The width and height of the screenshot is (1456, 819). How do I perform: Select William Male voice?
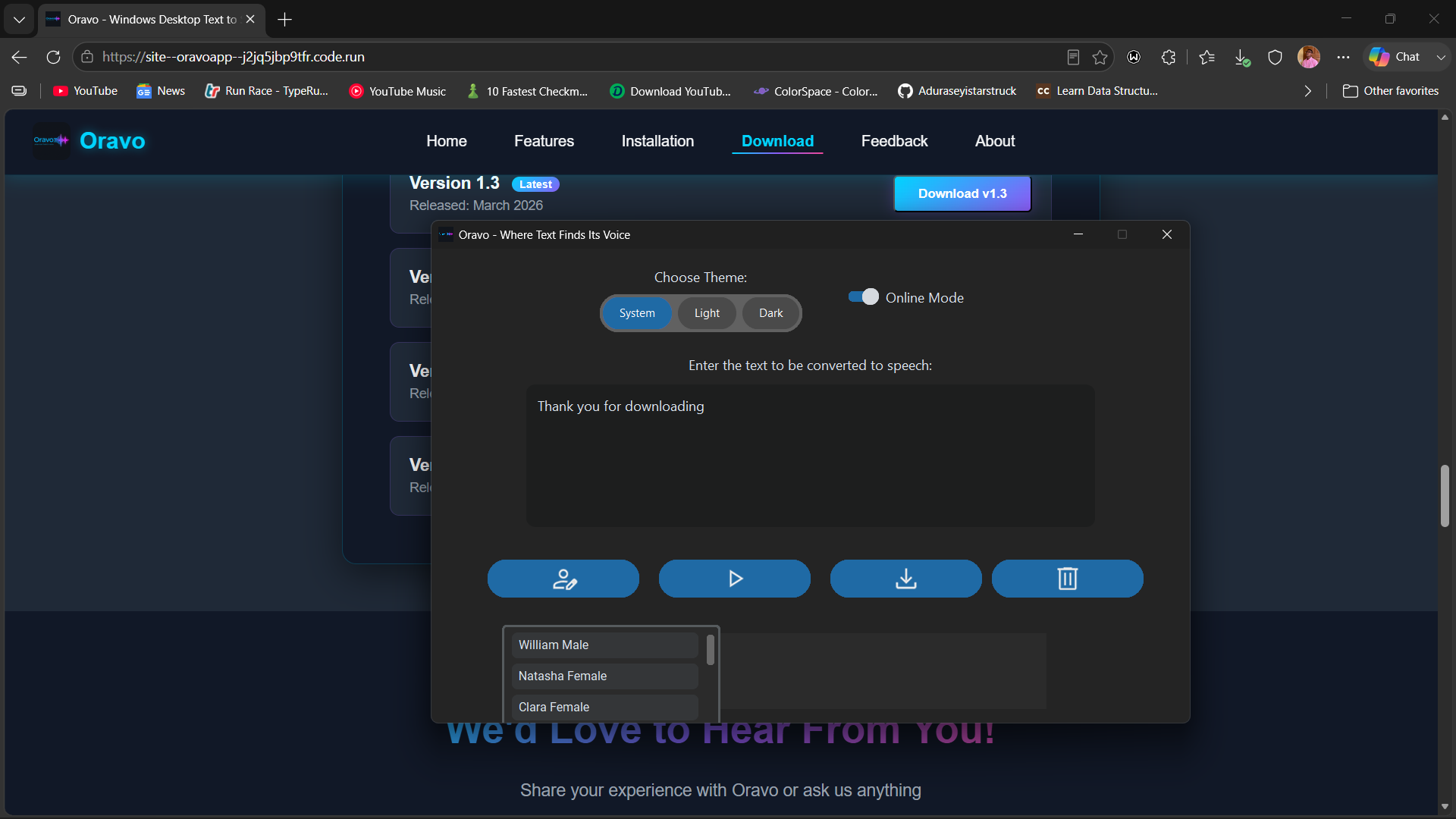pos(604,645)
